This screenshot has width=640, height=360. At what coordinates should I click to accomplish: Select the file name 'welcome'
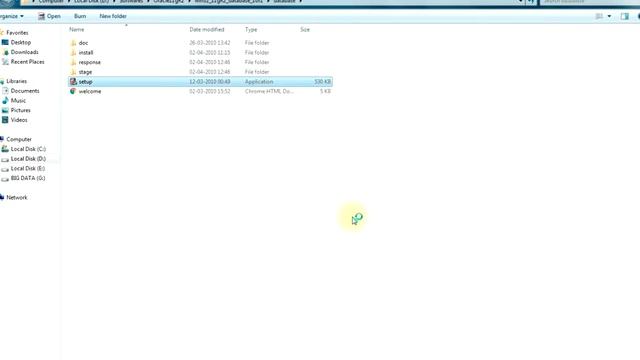pos(90,91)
